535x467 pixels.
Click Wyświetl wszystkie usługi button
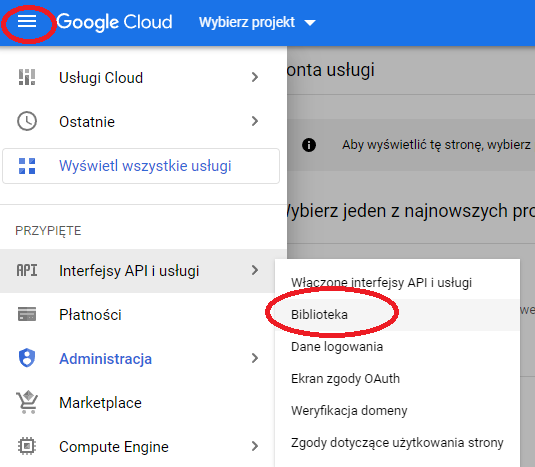(141, 166)
